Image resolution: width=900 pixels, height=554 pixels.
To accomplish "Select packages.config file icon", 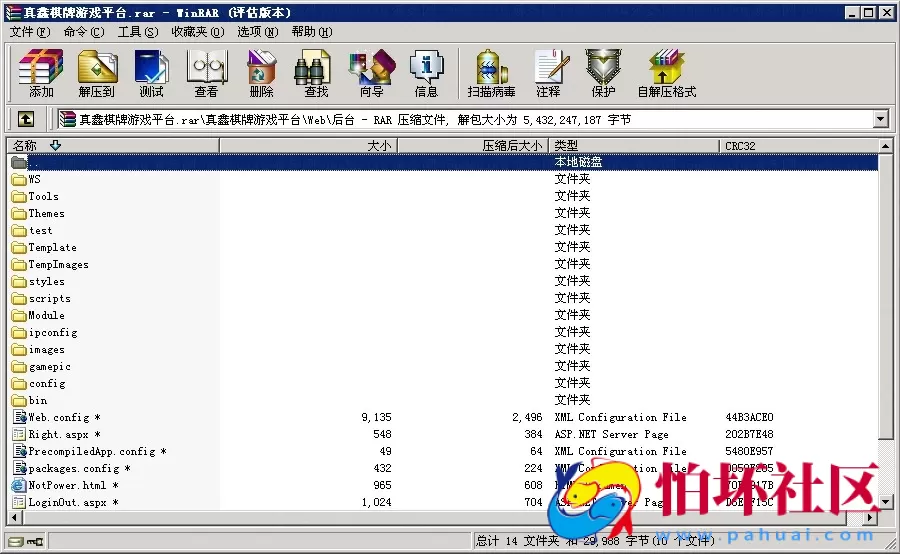I will [20, 468].
